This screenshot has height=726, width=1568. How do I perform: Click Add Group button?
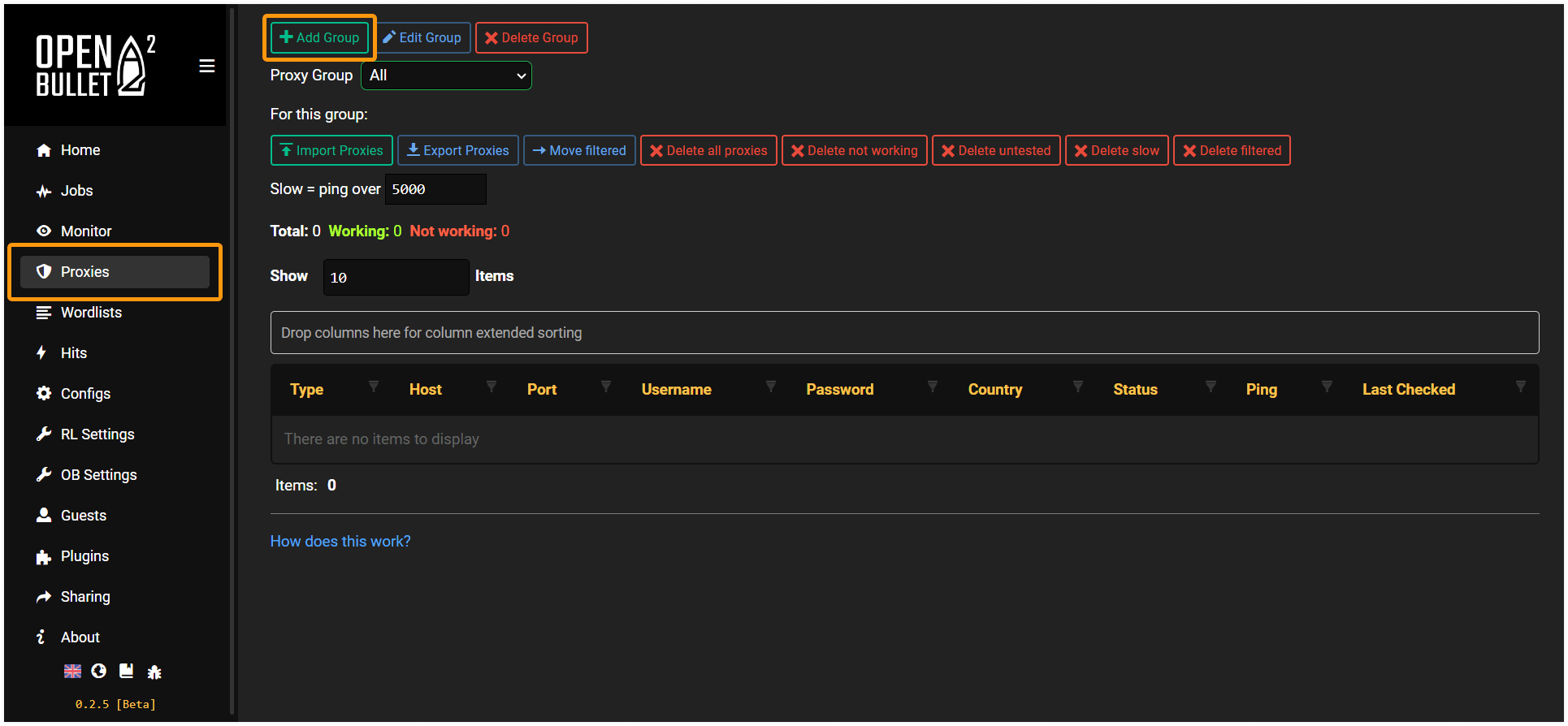coord(319,37)
